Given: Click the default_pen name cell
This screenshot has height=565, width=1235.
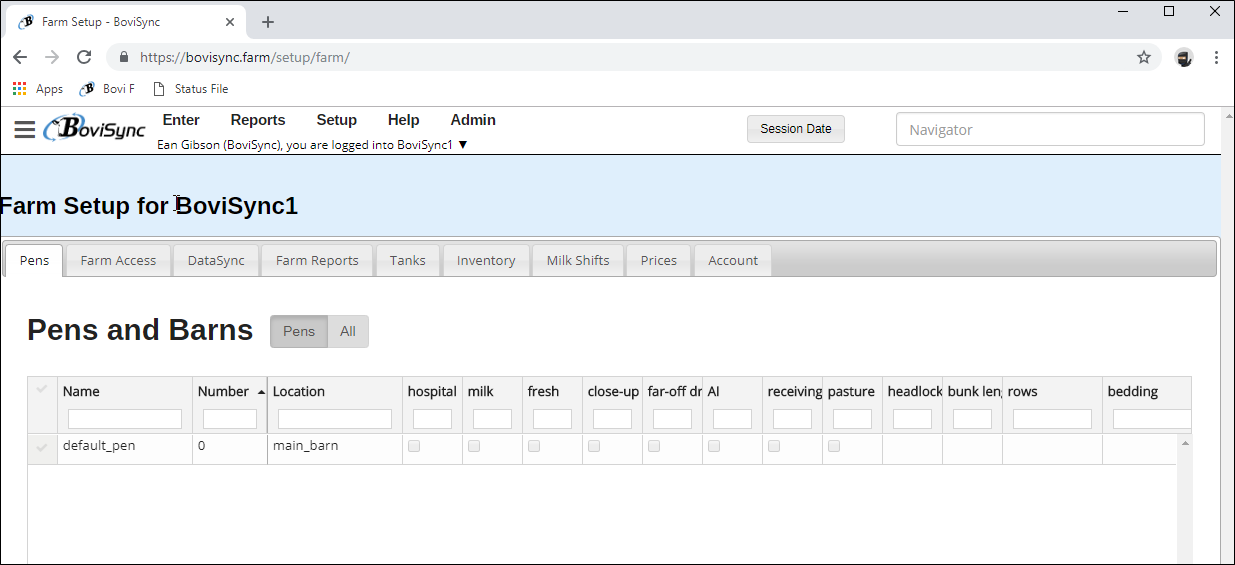Looking at the screenshot, I should [x=125, y=448].
